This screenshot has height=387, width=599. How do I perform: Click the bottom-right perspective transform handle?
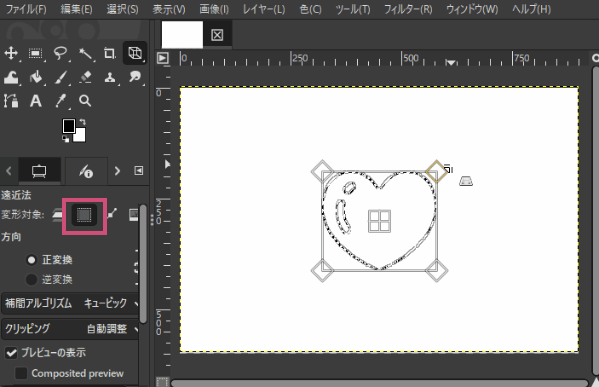437,271
